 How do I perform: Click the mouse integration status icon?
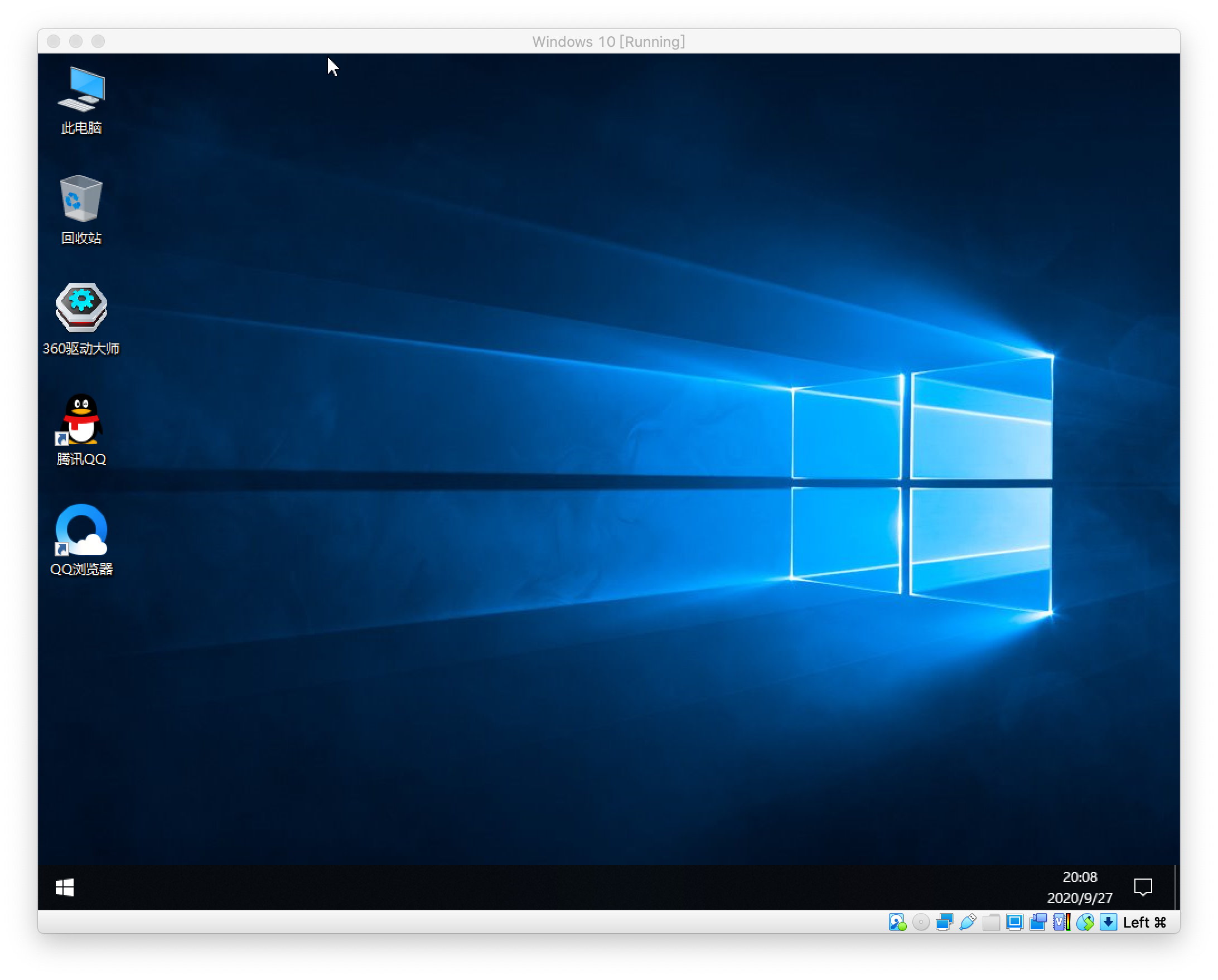pyautogui.click(x=1085, y=923)
